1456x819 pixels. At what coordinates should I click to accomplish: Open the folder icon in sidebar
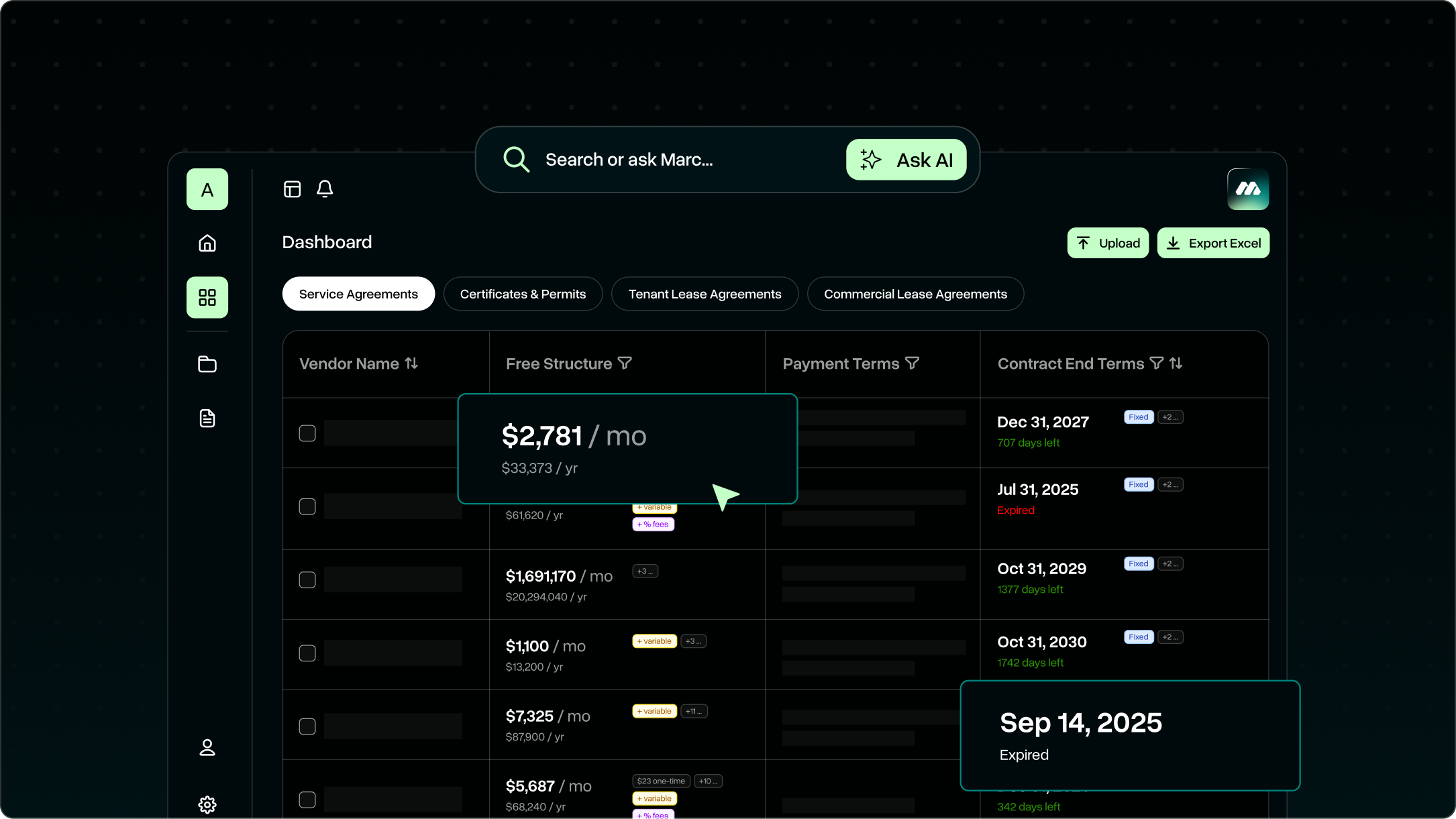(207, 364)
